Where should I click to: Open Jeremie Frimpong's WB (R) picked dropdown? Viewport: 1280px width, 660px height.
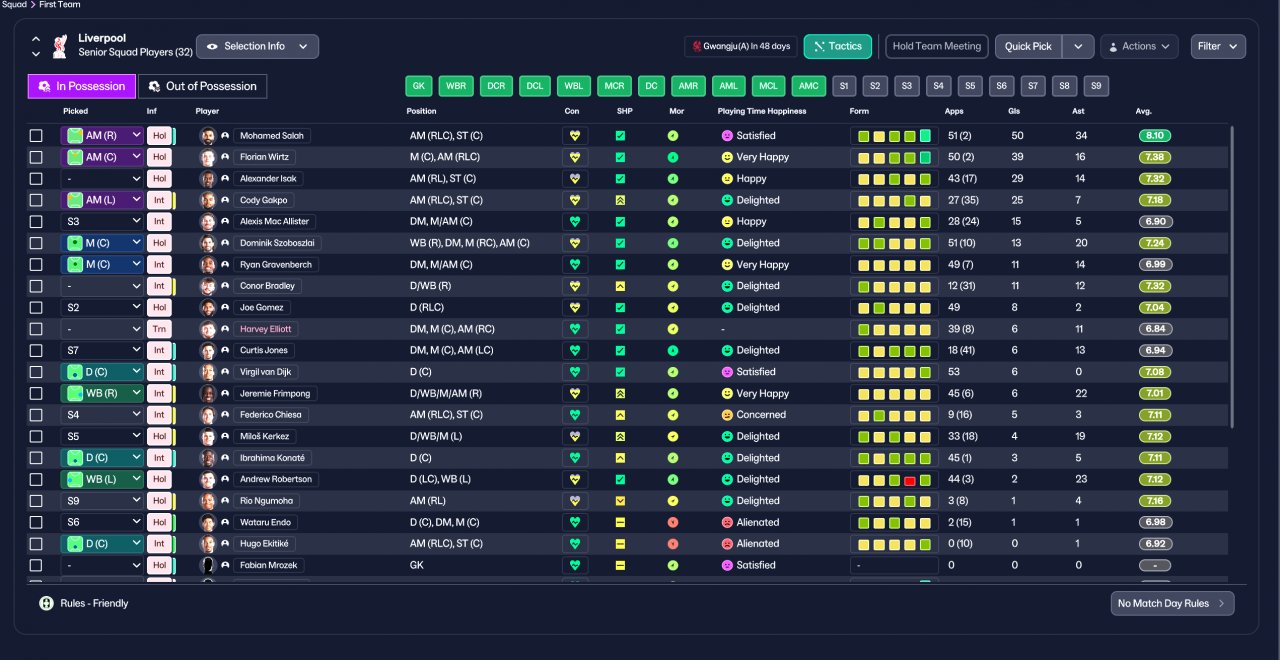102,394
